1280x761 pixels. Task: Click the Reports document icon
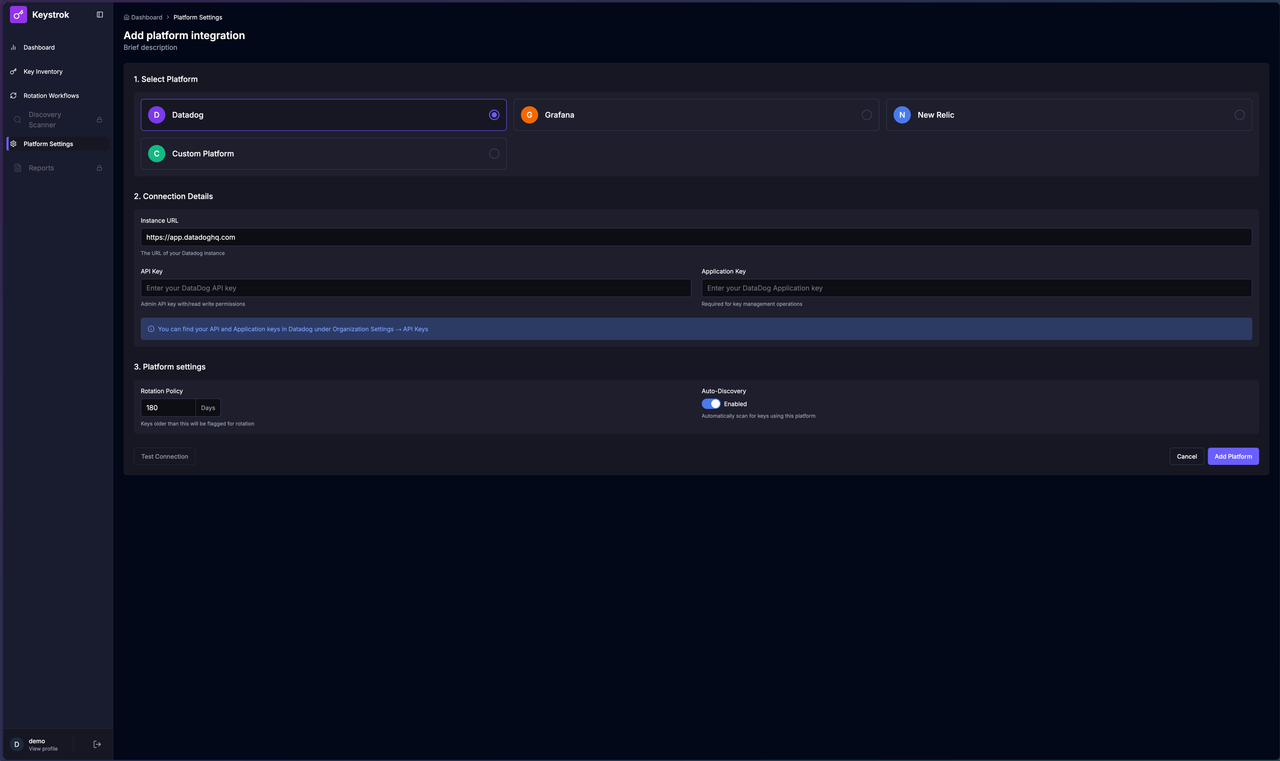point(18,168)
